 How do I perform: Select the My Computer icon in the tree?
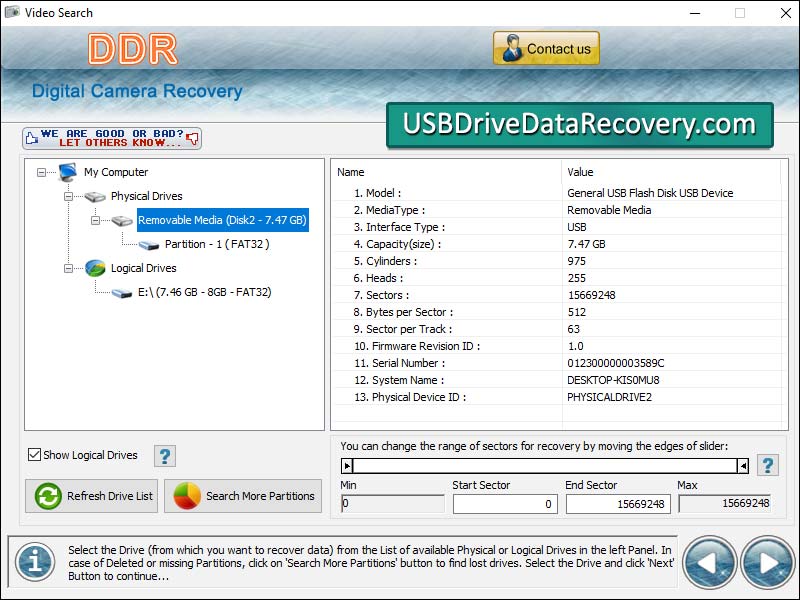(68, 172)
